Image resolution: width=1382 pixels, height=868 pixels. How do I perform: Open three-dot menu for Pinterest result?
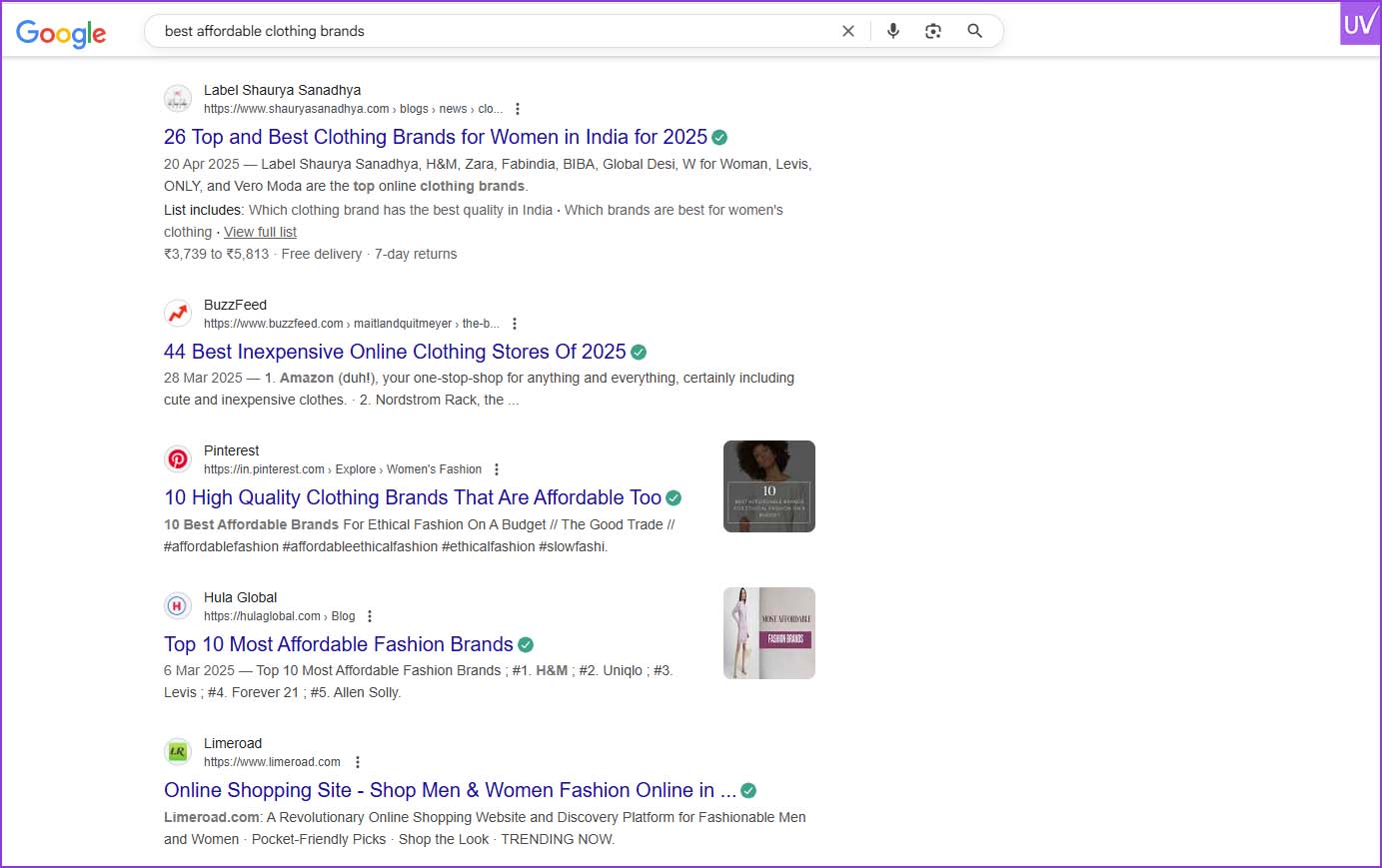click(x=497, y=469)
